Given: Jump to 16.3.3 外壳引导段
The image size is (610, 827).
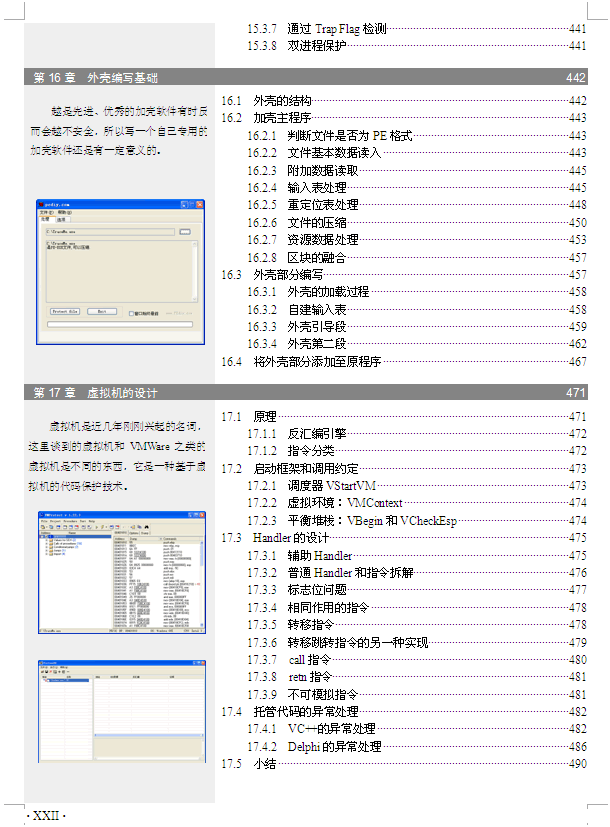Looking at the screenshot, I should 417,326.
